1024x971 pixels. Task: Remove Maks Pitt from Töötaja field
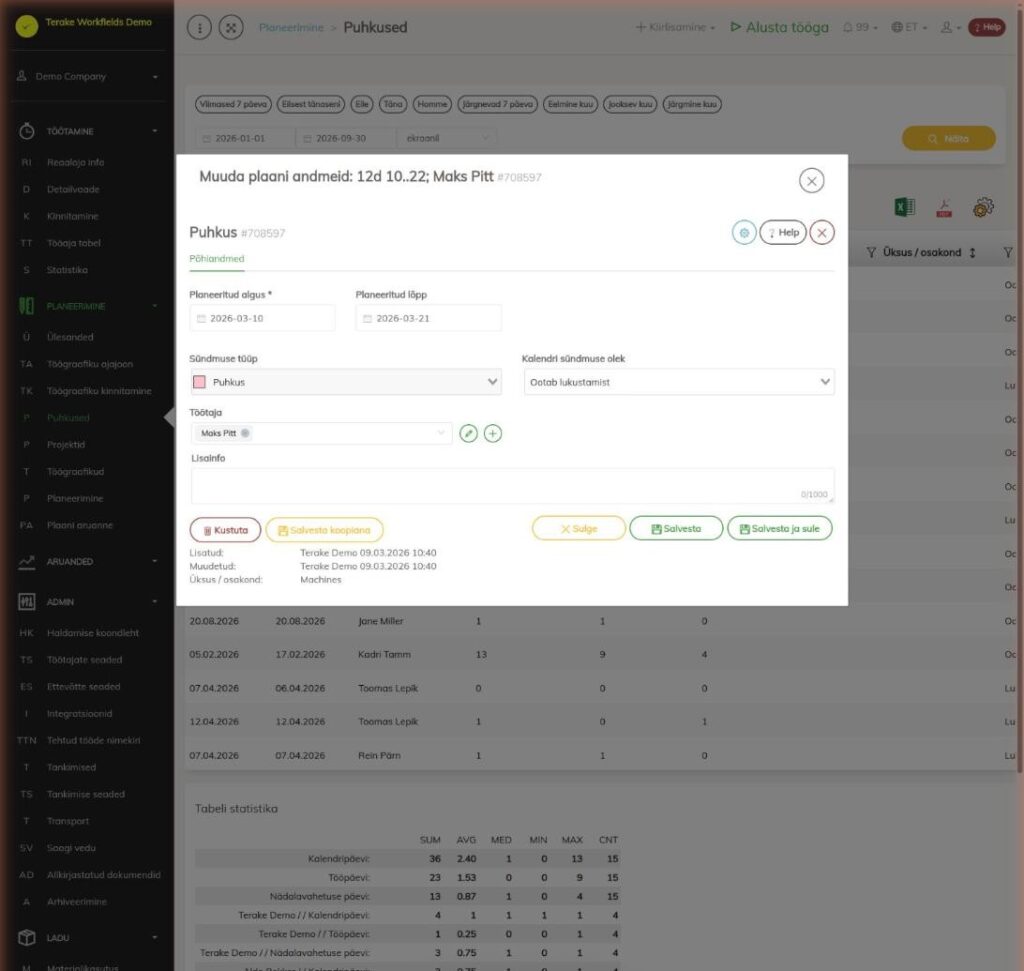pyautogui.click(x=245, y=433)
